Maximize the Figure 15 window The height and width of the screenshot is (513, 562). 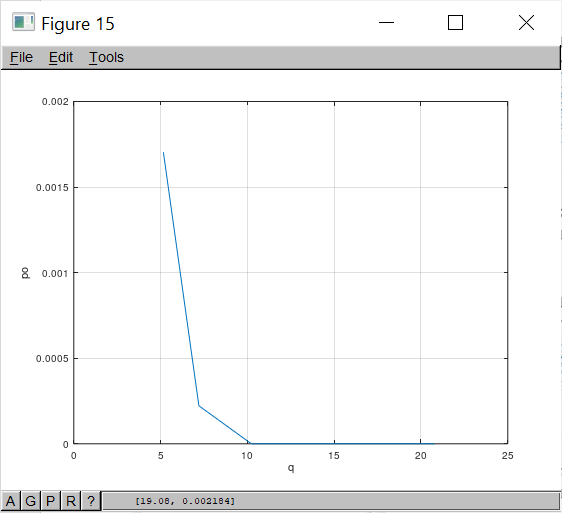(455, 23)
